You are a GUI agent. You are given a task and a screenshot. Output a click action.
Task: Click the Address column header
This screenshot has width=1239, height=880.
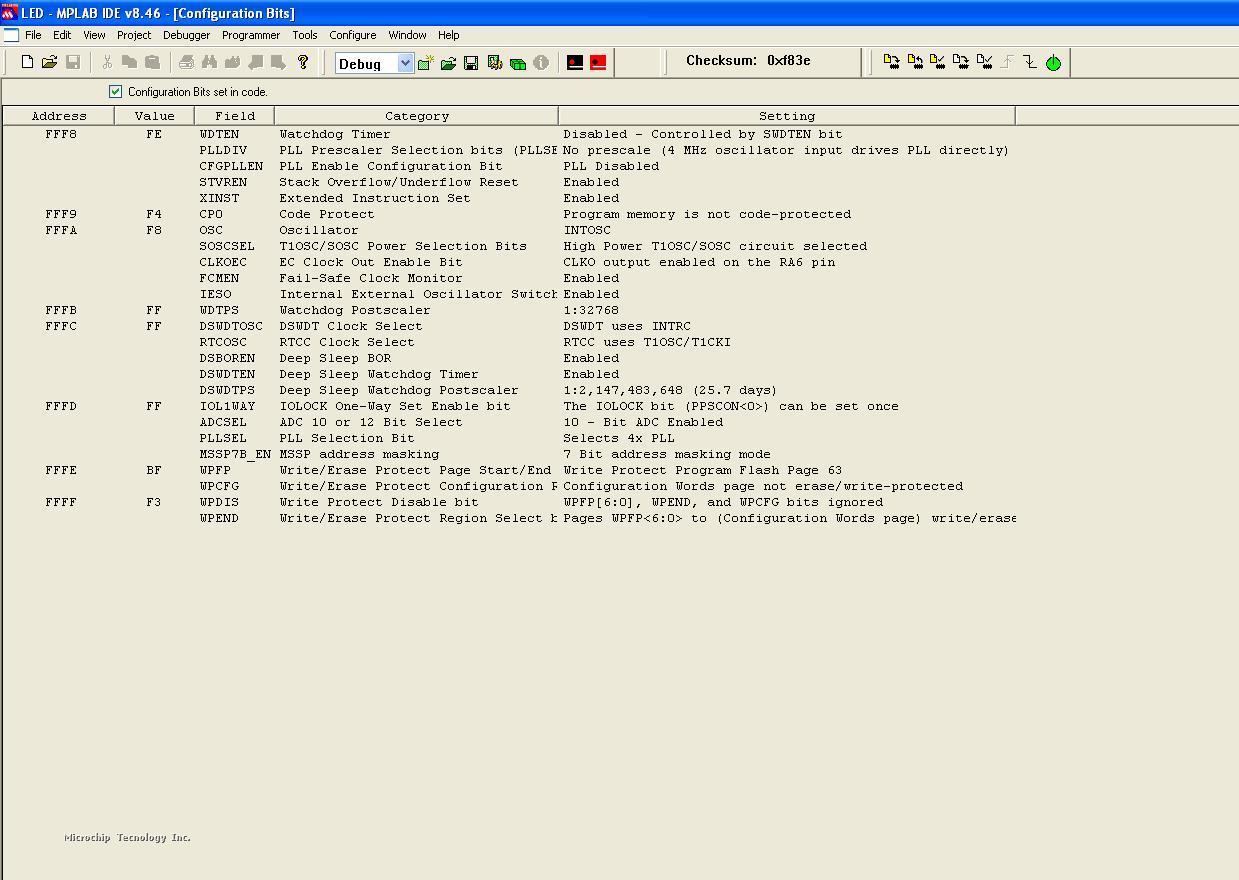(59, 116)
